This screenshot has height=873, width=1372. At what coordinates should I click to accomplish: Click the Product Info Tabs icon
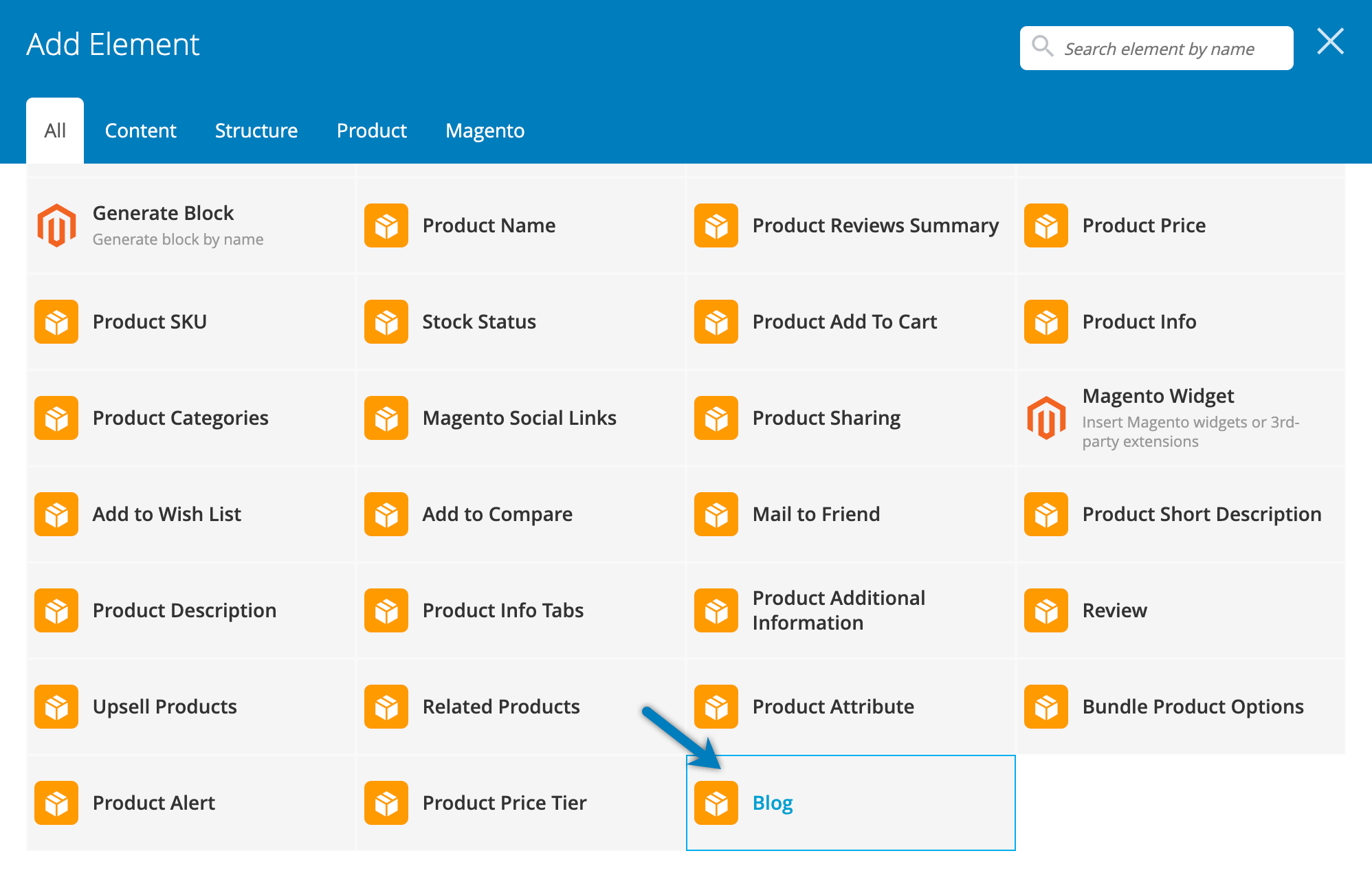tap(386, 610)
